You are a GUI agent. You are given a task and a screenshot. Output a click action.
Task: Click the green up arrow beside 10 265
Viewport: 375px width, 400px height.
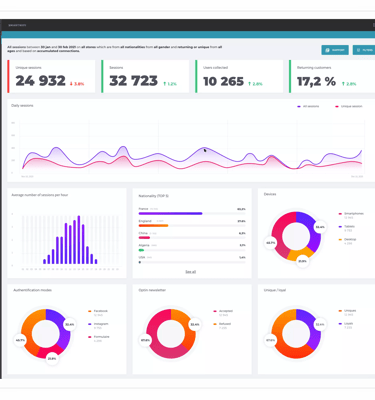pos(250,84)
